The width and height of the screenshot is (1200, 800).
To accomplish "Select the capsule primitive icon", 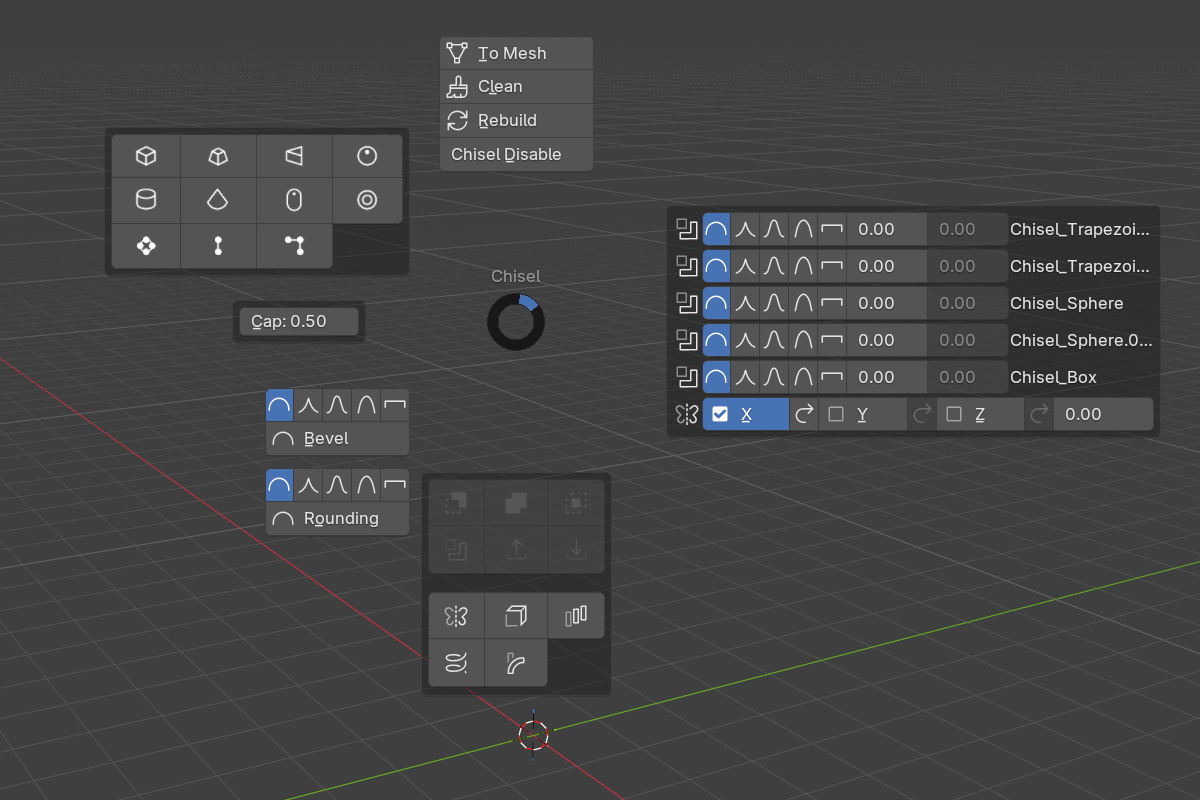I will [294, 200].
